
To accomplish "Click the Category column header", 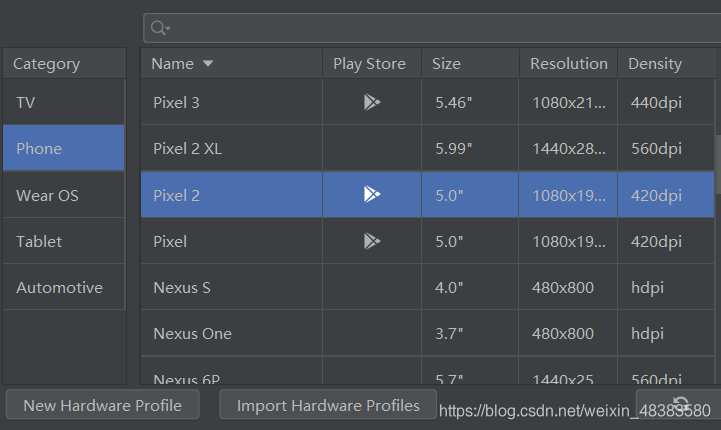I will pos(64,63).
